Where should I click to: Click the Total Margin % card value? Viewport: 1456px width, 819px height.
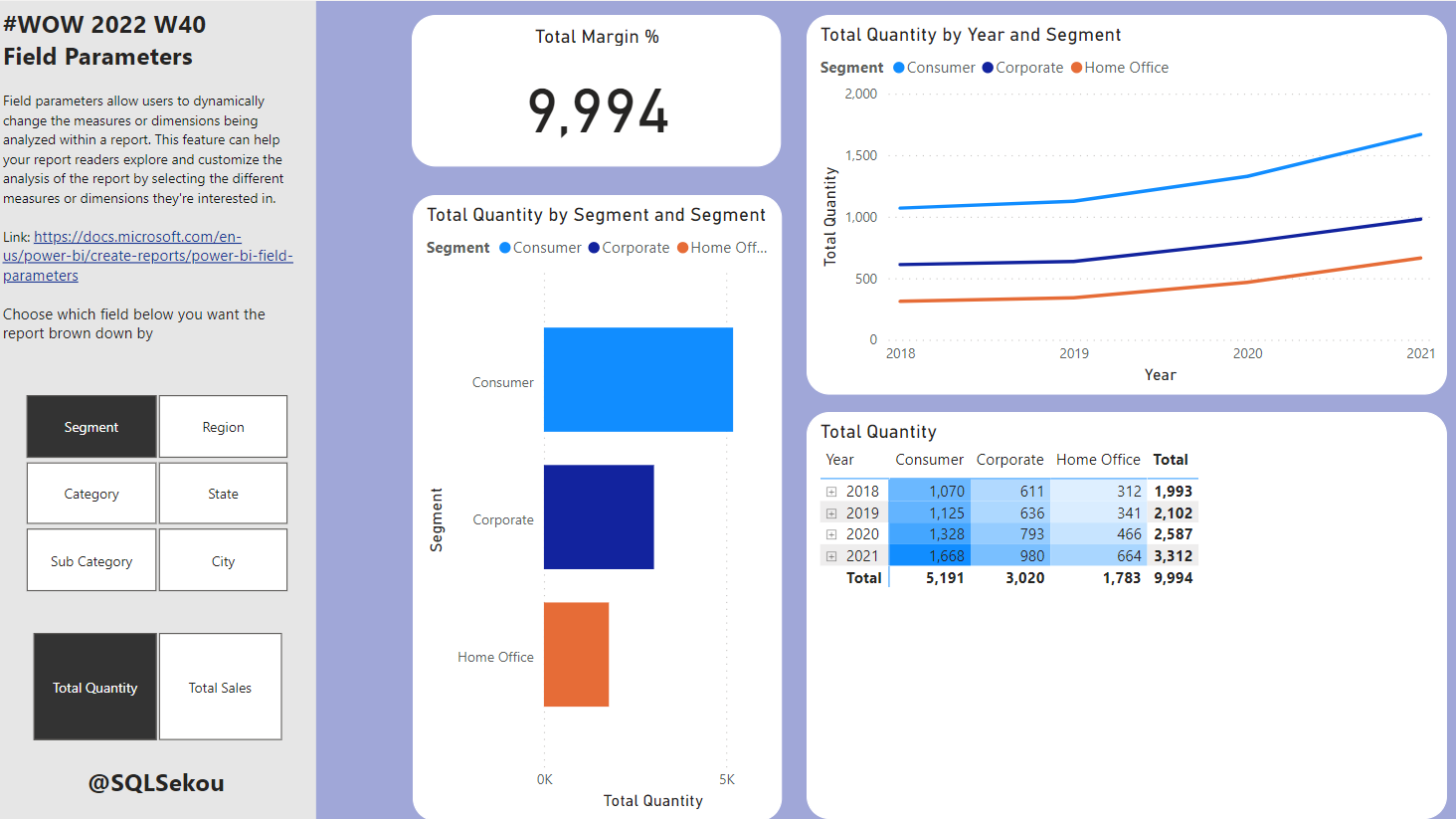point(597,110)
